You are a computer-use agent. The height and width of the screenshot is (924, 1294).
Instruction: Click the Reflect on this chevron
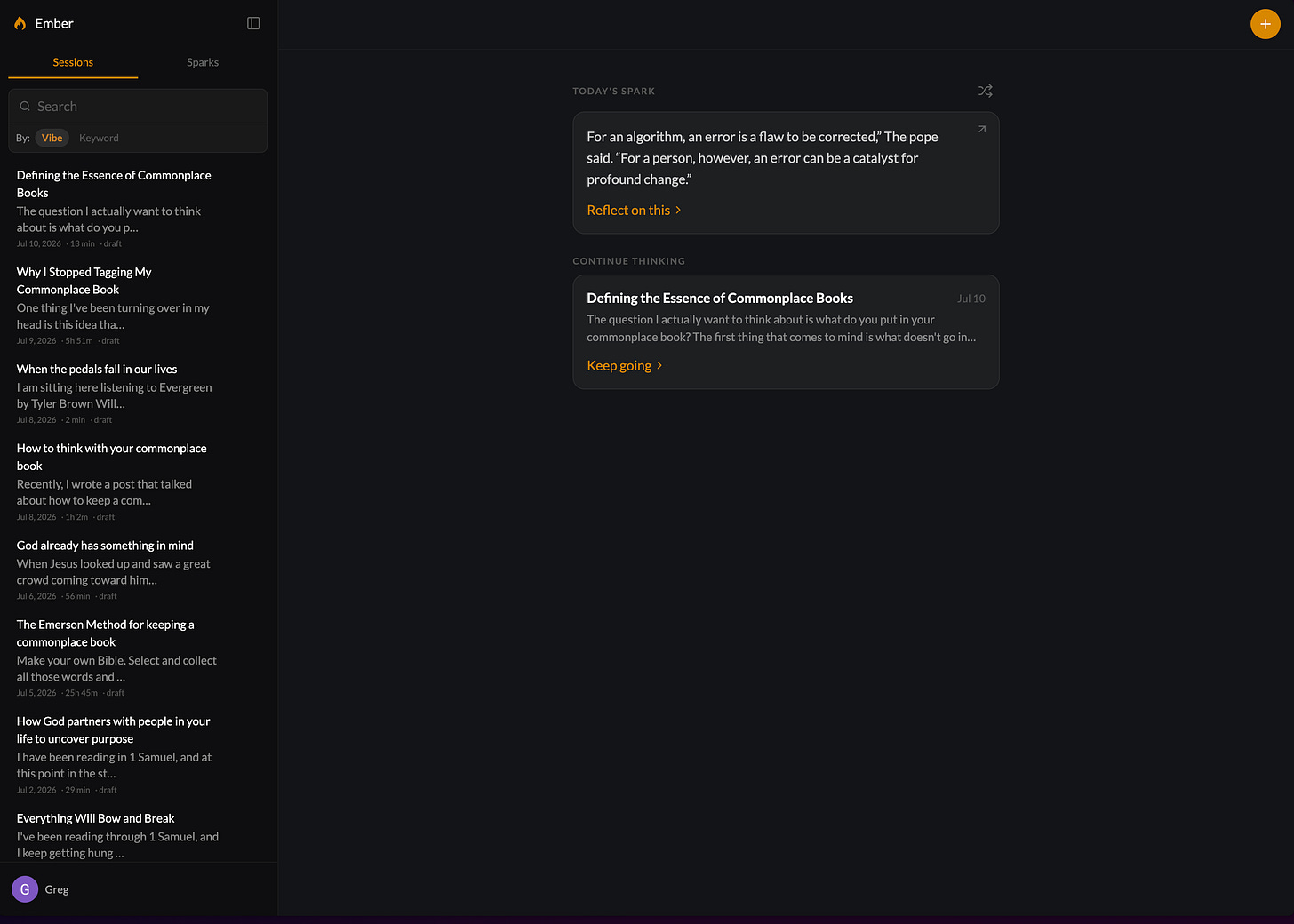[678, 211]
